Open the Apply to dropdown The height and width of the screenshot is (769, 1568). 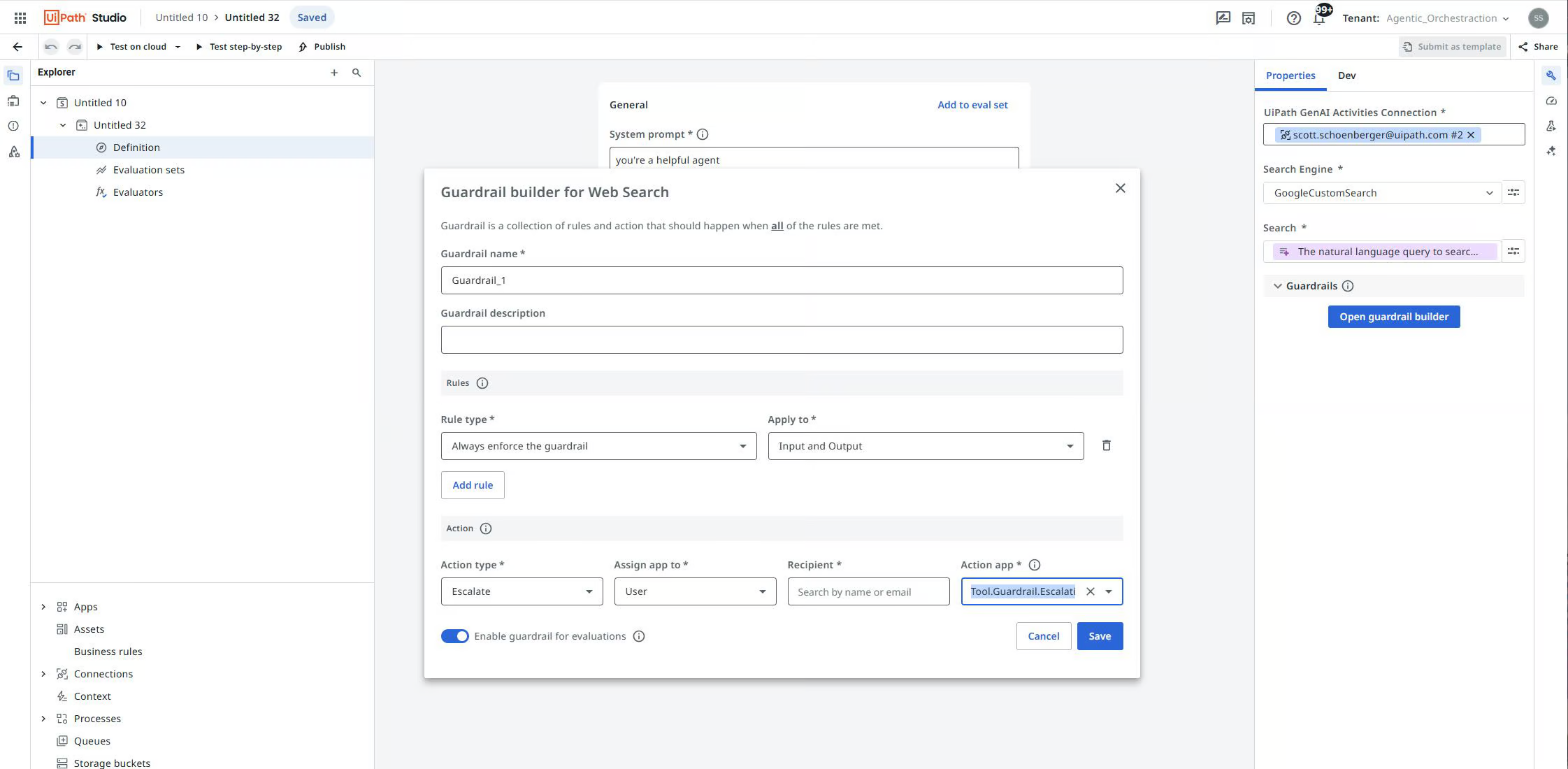click(x=926, y=446)
